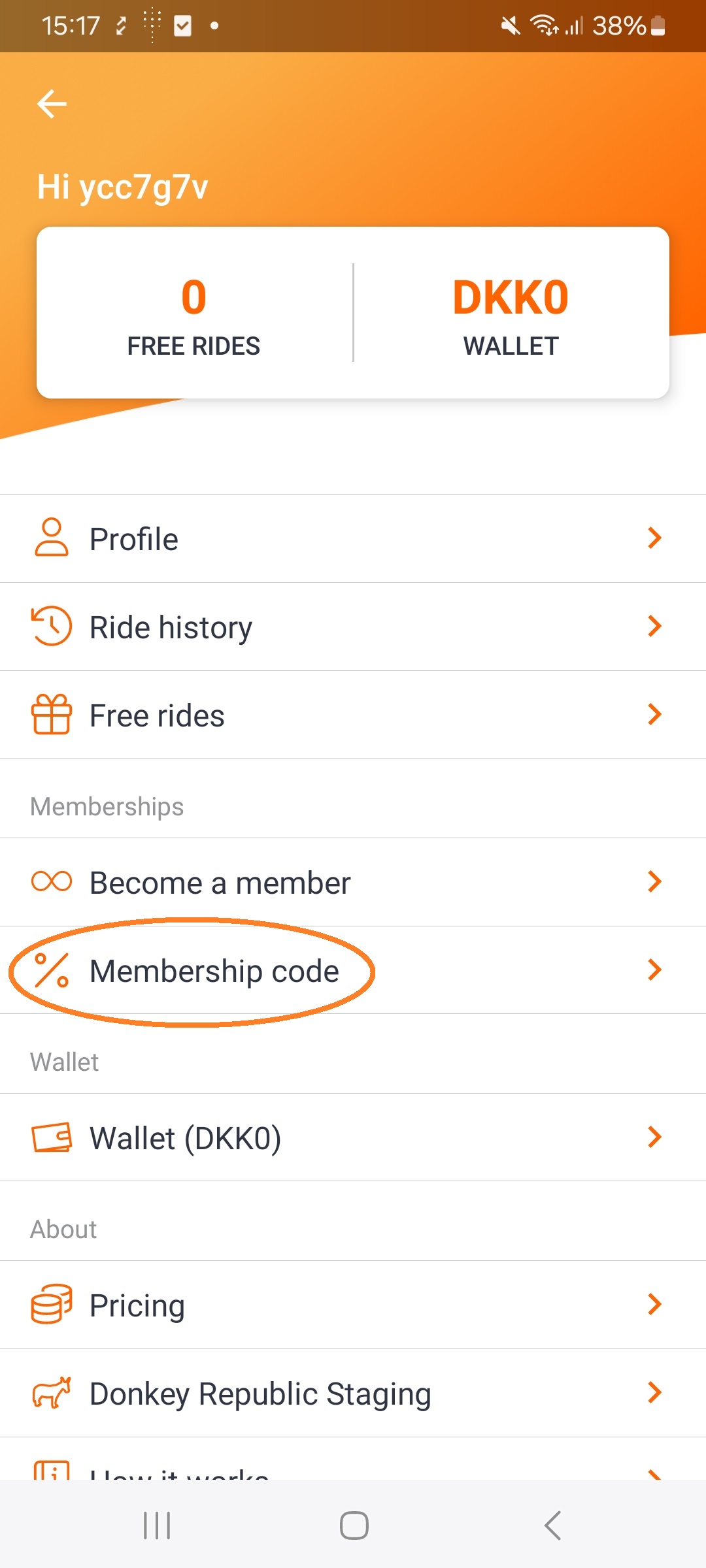Tap the Profile person icon

pyautogui.click(x=51, y=538)
